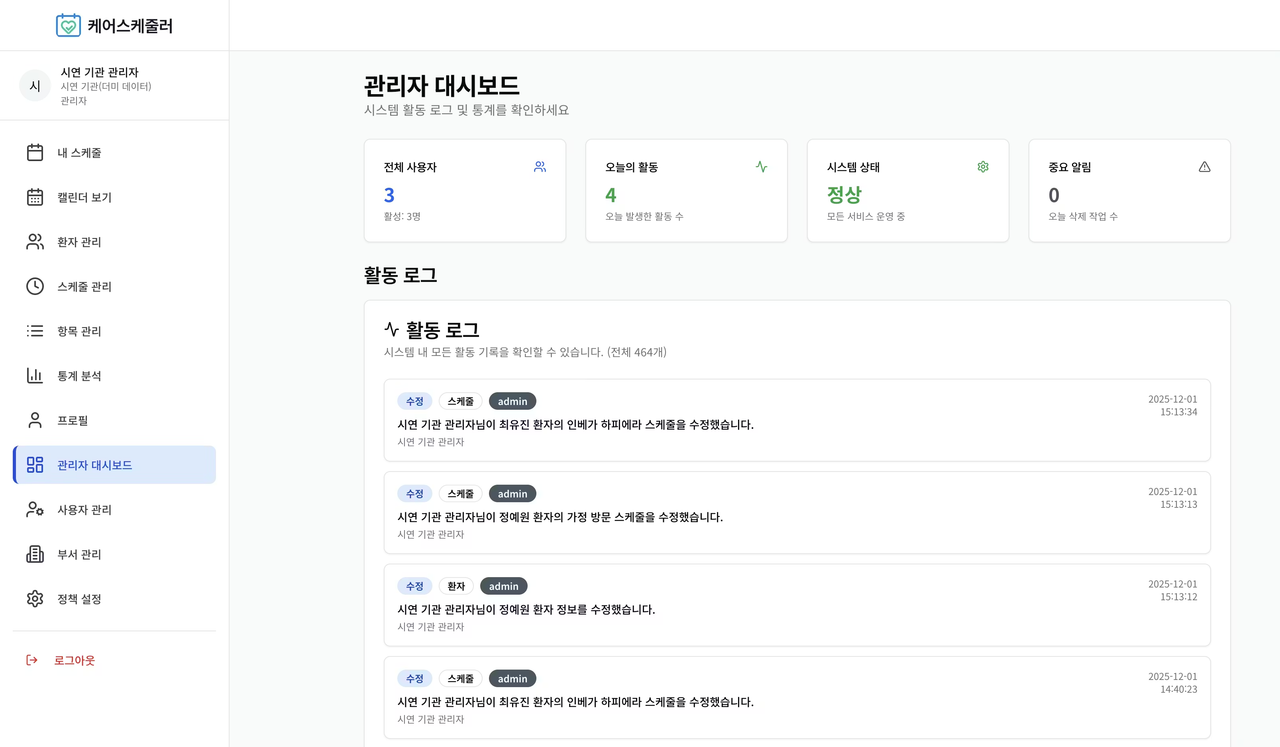Click the 관리자 대시보드 grid icon
This screenshot has width=1280, height=747.
(x=34, y=464)
